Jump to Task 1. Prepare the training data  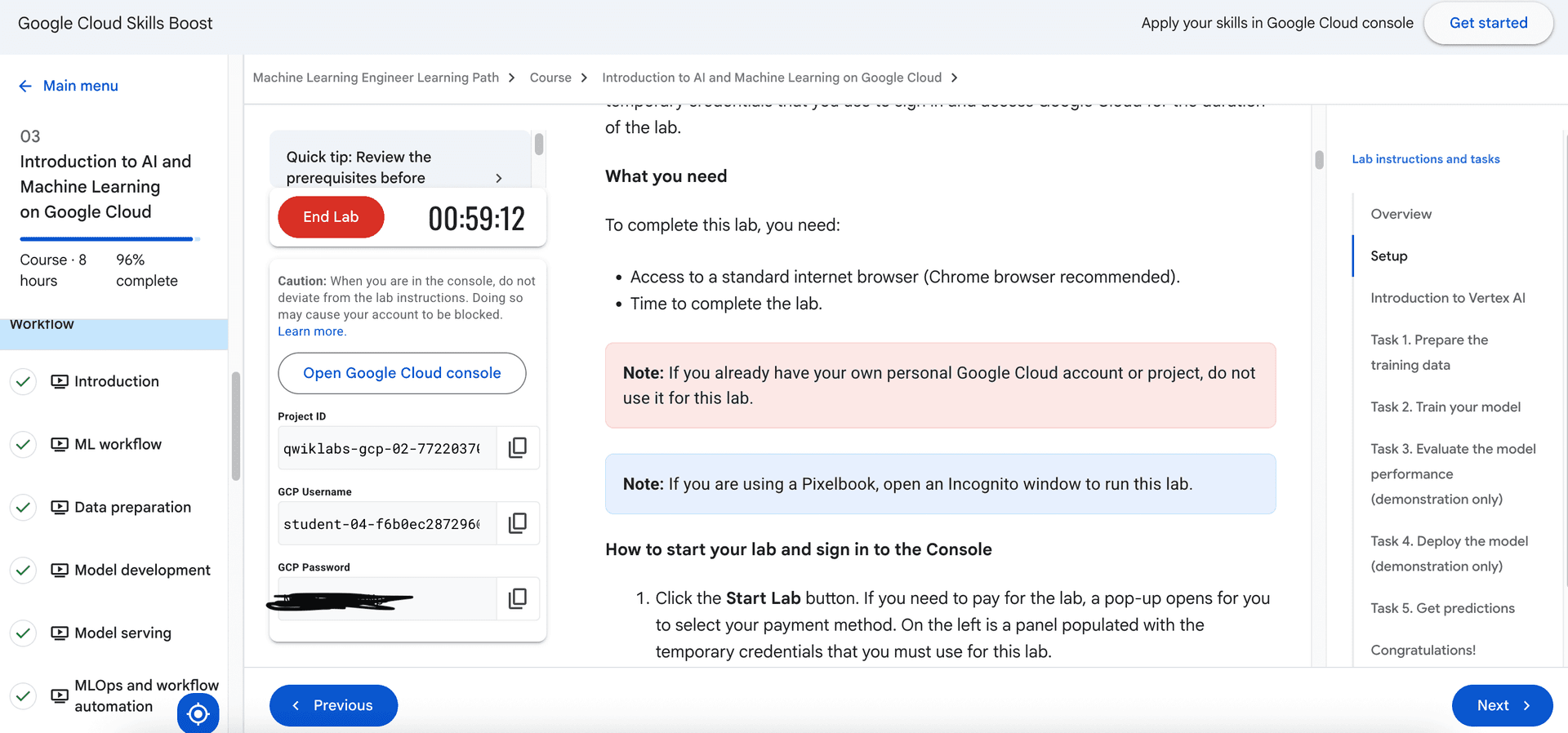pyautogui.click(x=1429, y=353)
